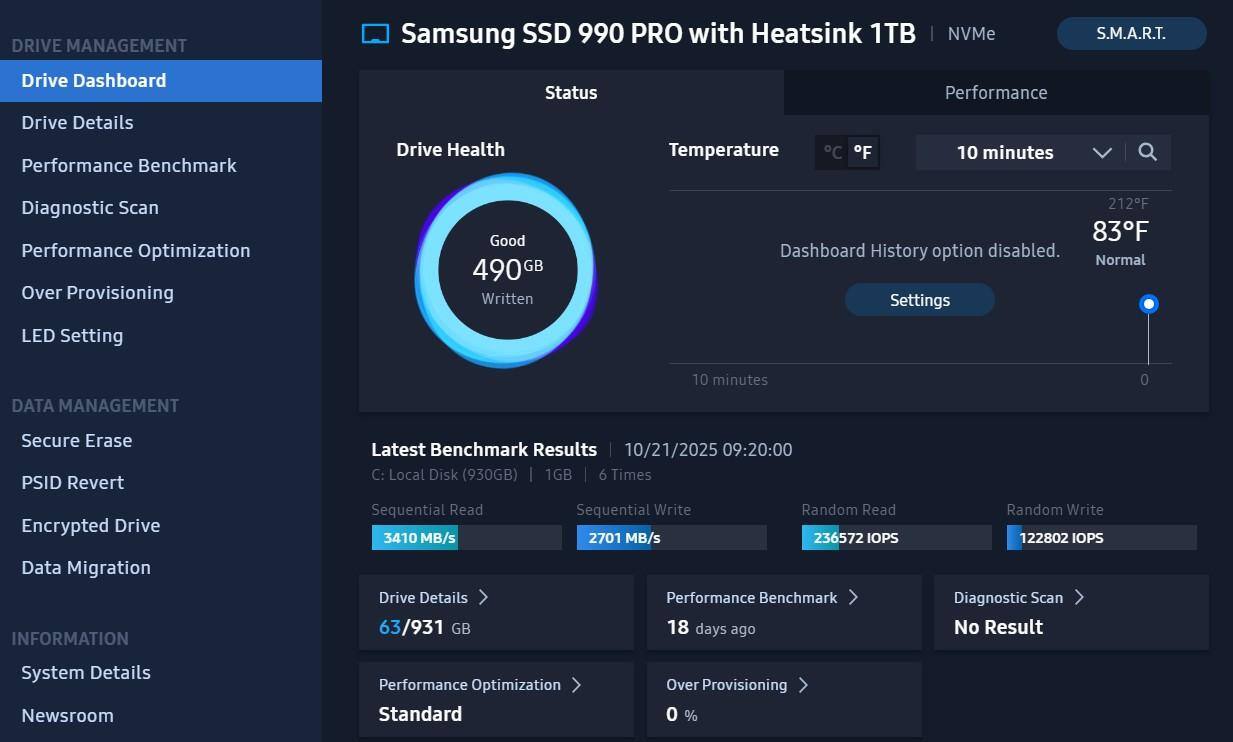Open the S.M.A.R.T. button
This screenshot has height=742, width=1233.
(x=1131, y=33)
